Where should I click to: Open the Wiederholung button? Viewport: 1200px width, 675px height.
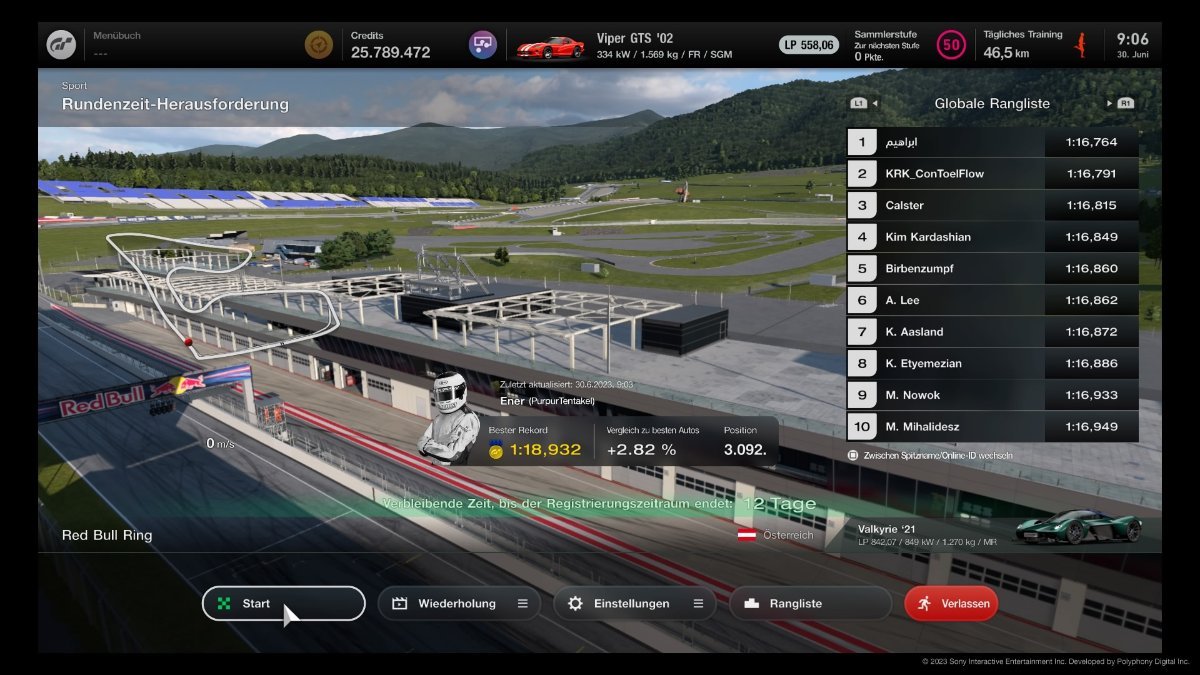click(x=459, y=603)
